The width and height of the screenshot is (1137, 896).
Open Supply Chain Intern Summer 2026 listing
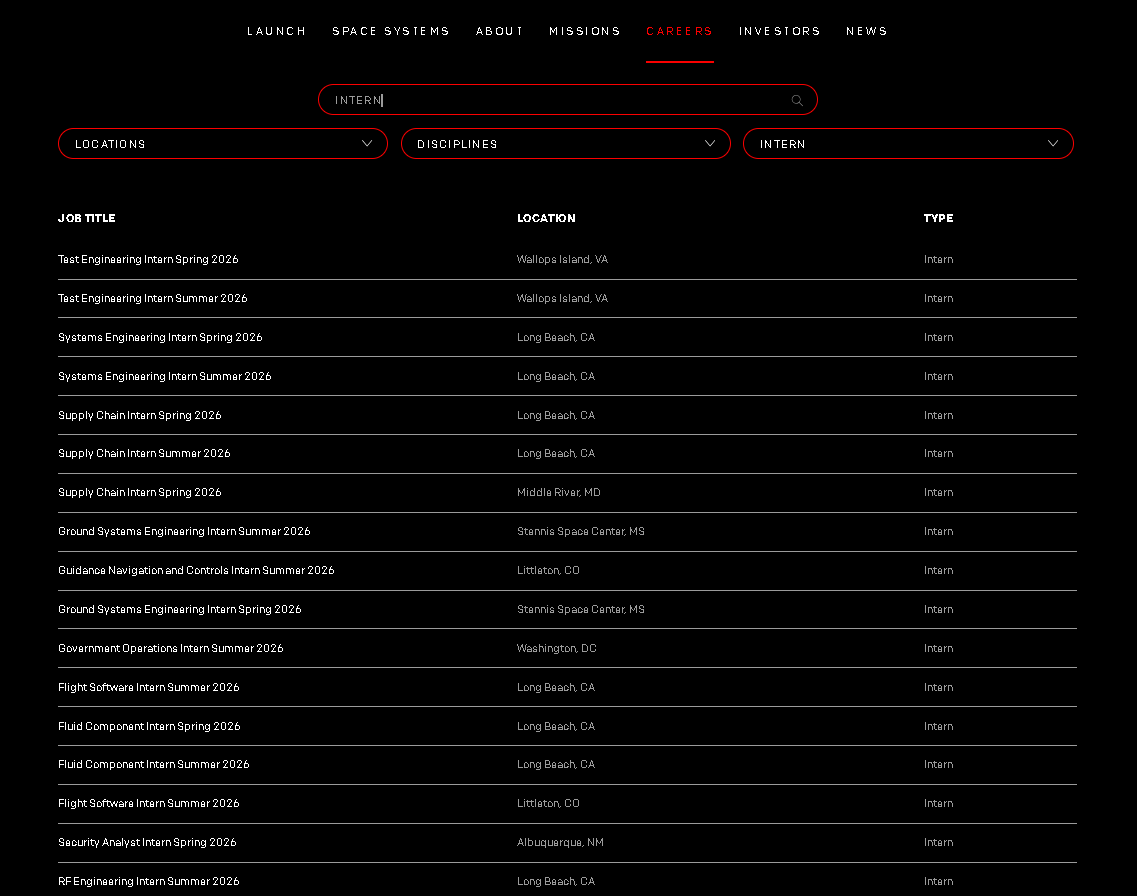click(x=144, y=454)
